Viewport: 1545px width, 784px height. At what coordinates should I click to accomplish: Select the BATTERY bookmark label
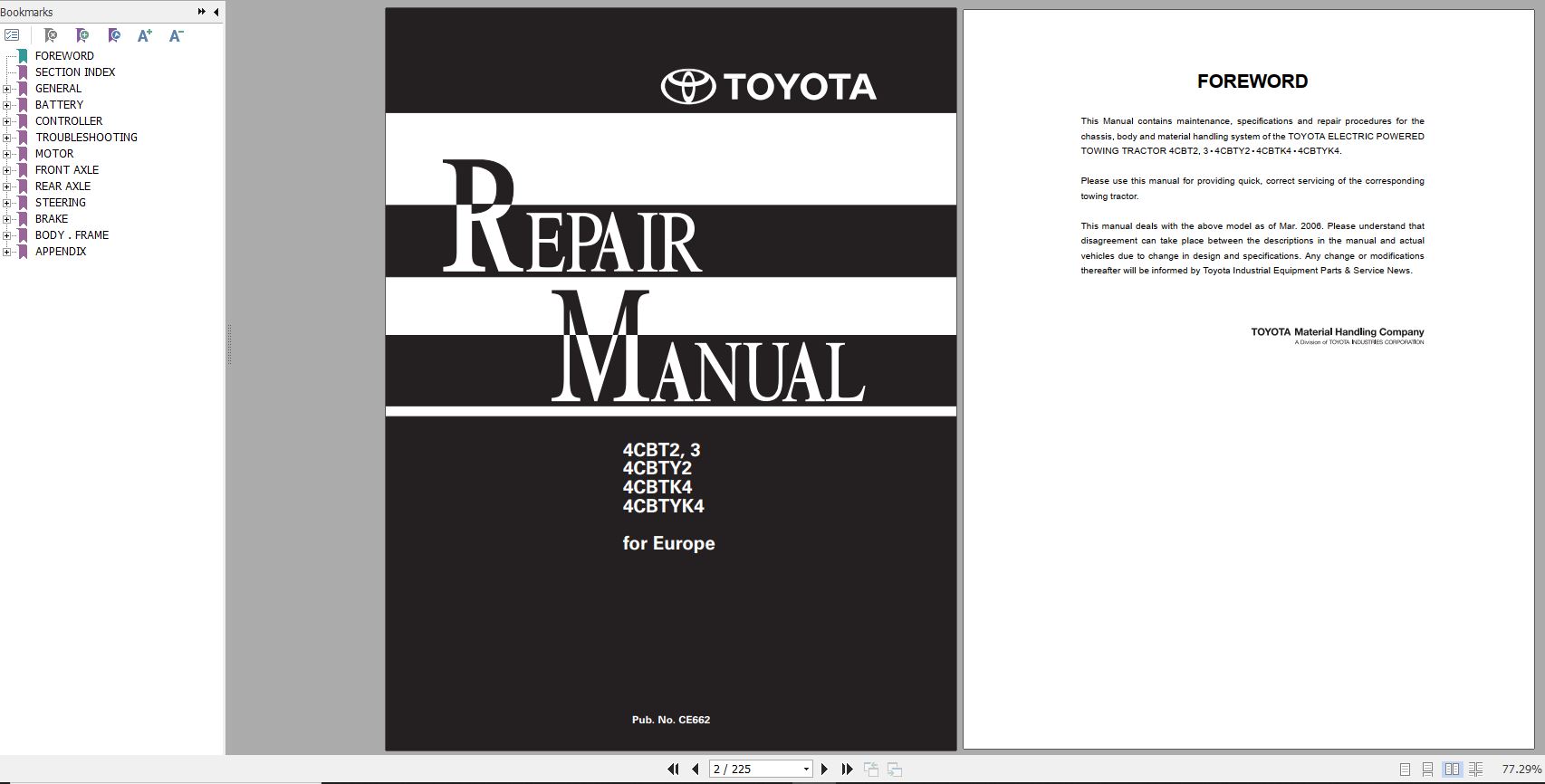tap(59, 105)
